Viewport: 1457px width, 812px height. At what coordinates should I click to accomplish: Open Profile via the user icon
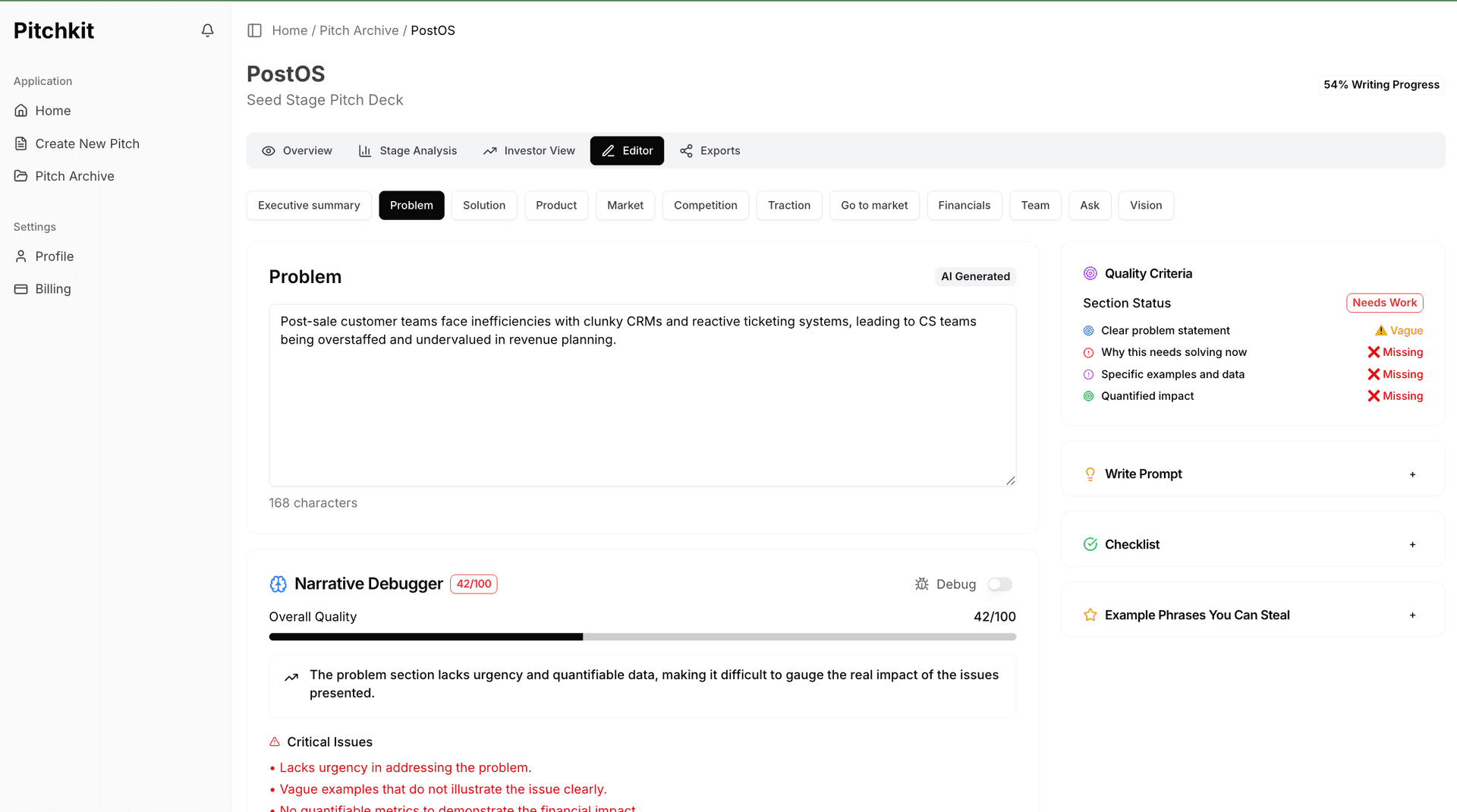pyautogui.click(x=20, y=257)
